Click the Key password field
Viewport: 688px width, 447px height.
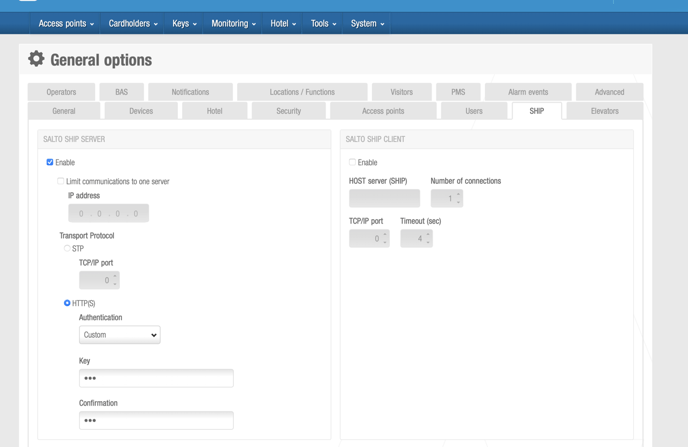(156, 378)
